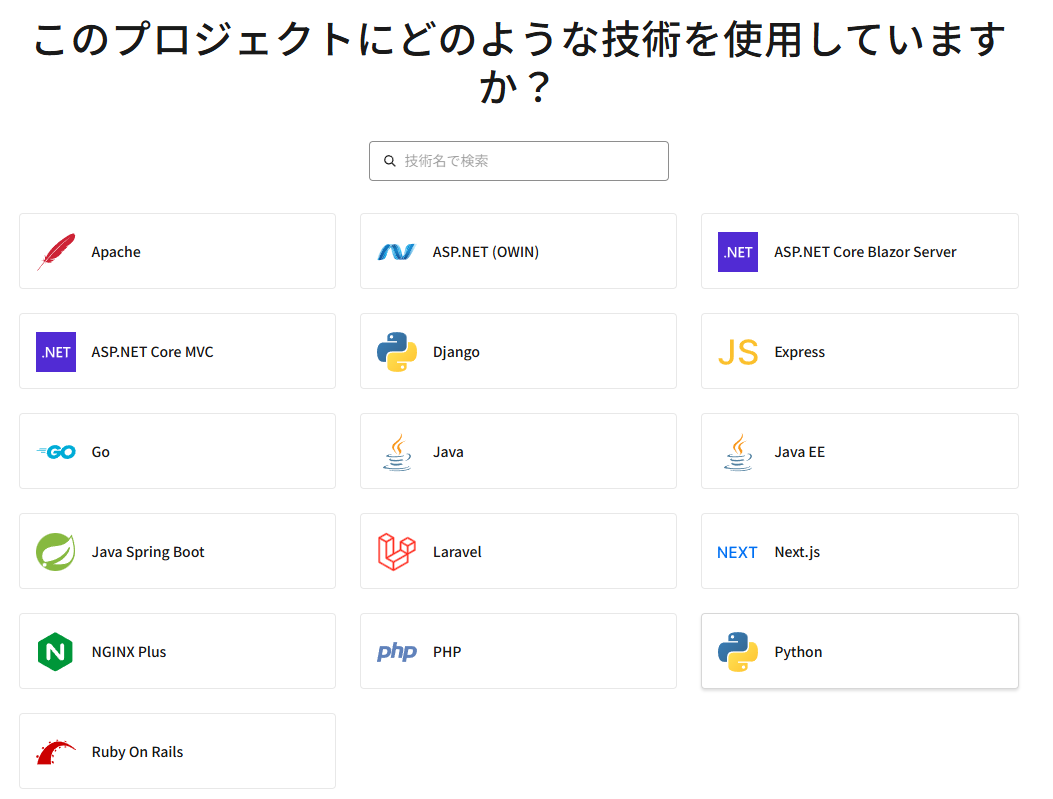Click the Go label text

101,452
